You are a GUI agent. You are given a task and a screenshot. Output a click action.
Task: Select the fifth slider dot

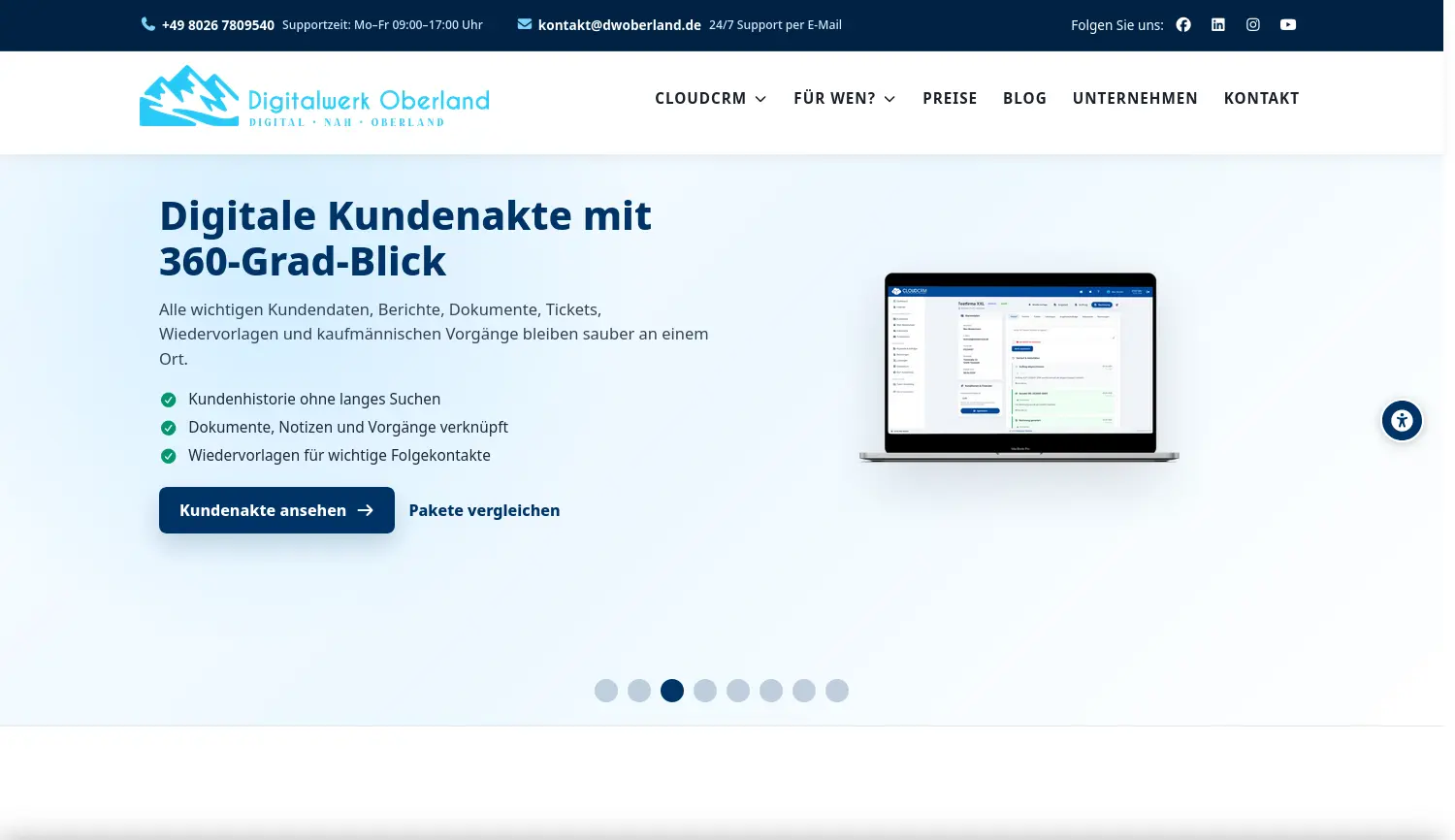click(x=738, y=691)
